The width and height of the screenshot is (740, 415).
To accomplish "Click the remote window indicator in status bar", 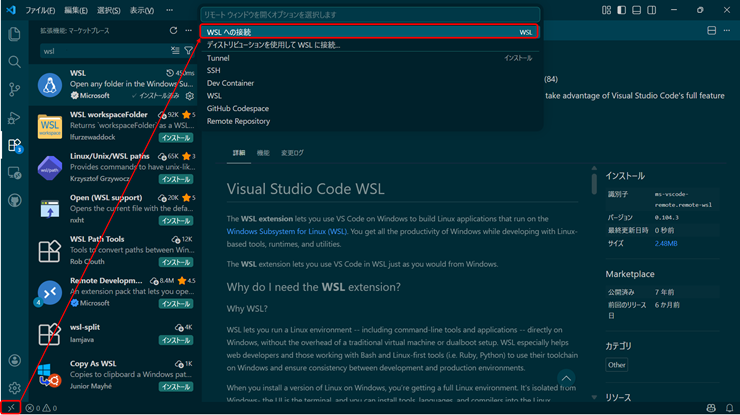I will (11, 408).
